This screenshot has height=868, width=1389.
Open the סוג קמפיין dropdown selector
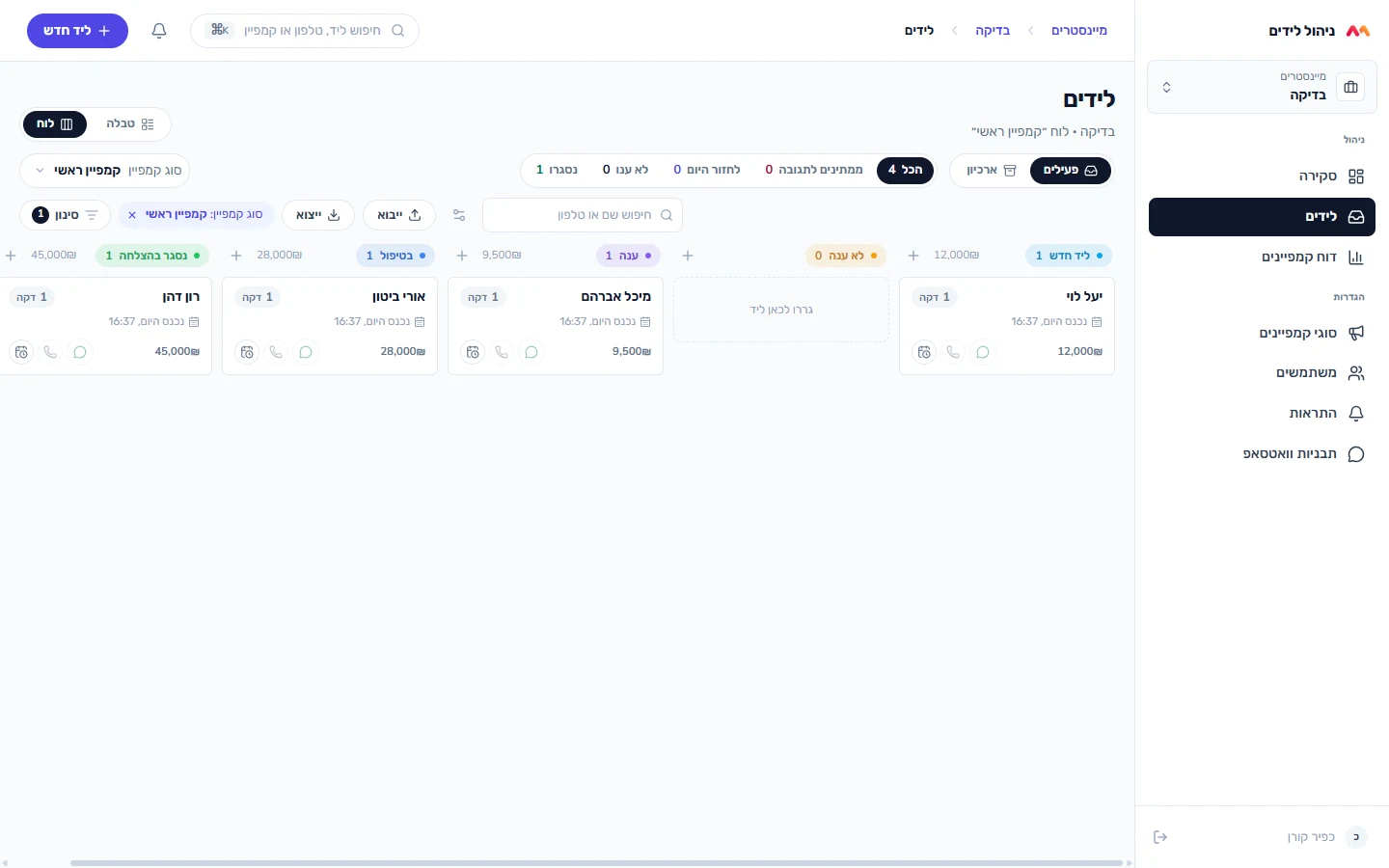[105, 171]
